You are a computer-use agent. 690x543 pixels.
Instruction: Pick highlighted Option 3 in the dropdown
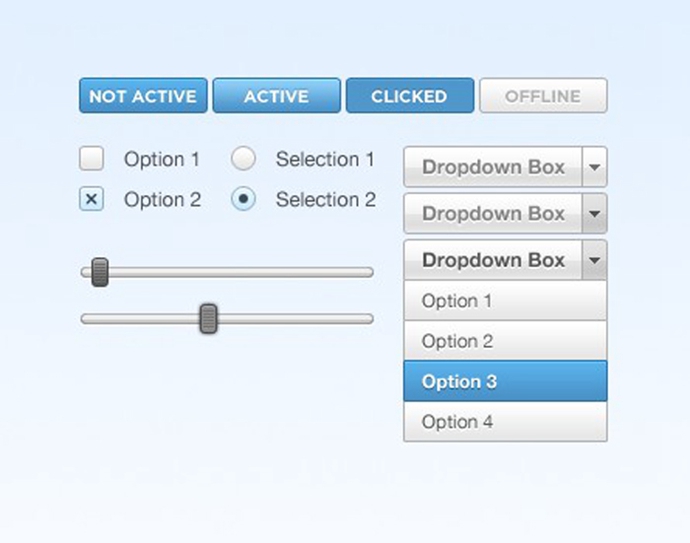[505, 381]
